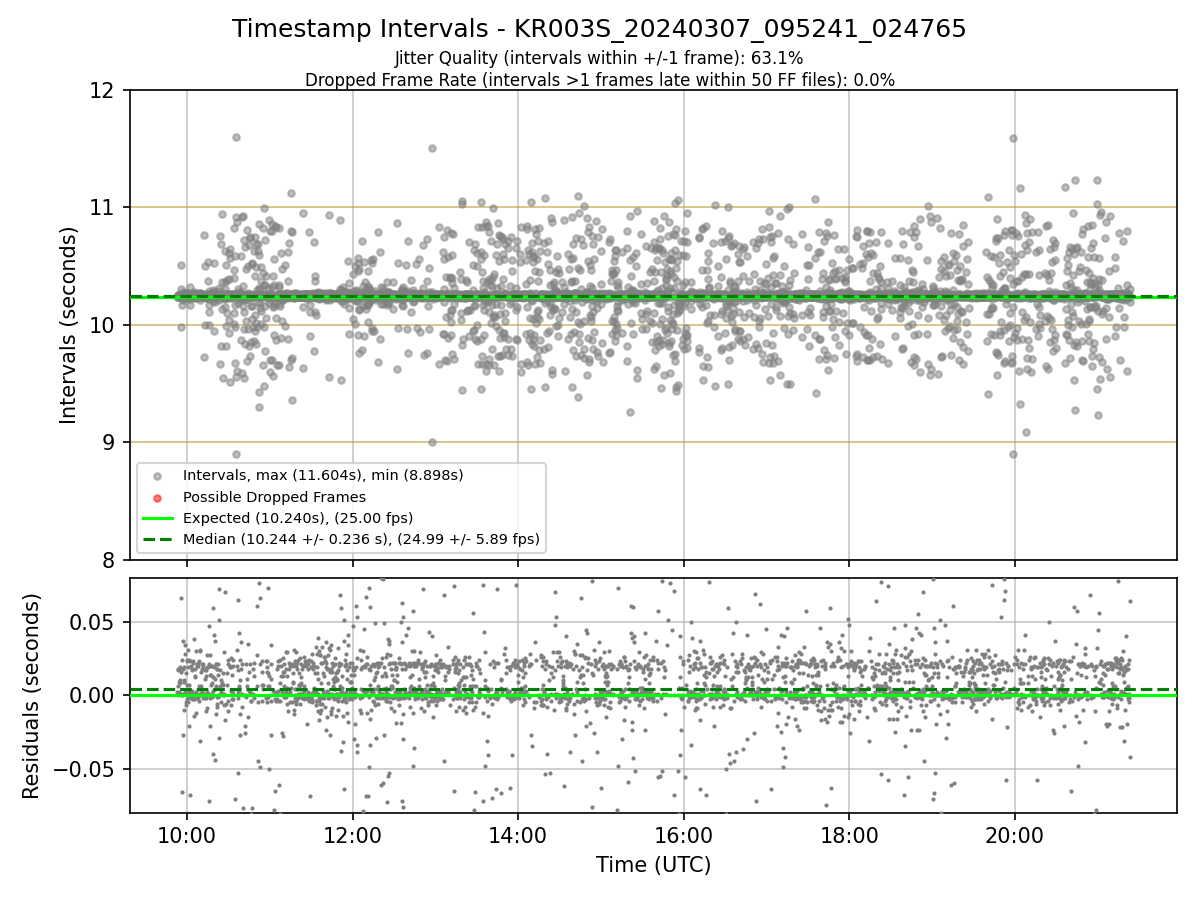Click the plot title 'Timestamp Intervals - KR003S_20240307_095241_024765'
The image size is (1200, 900).
(599, 29)
